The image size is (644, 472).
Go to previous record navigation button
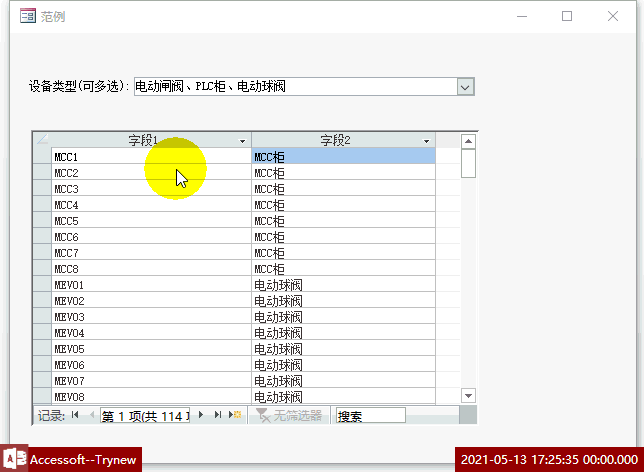point(92,415)
